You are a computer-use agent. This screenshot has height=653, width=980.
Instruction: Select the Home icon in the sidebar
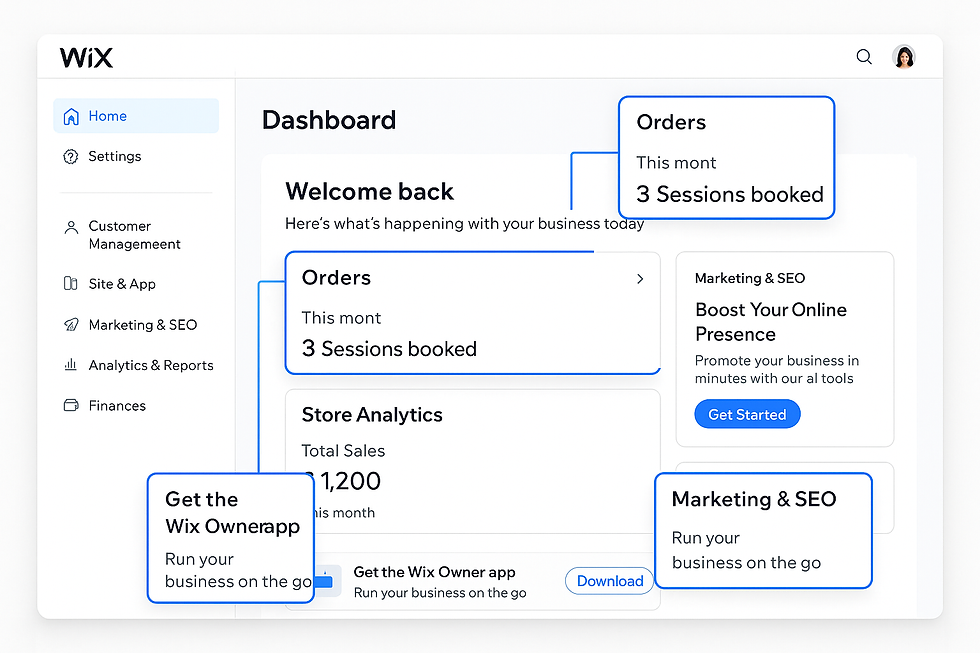tap(71, 116)
